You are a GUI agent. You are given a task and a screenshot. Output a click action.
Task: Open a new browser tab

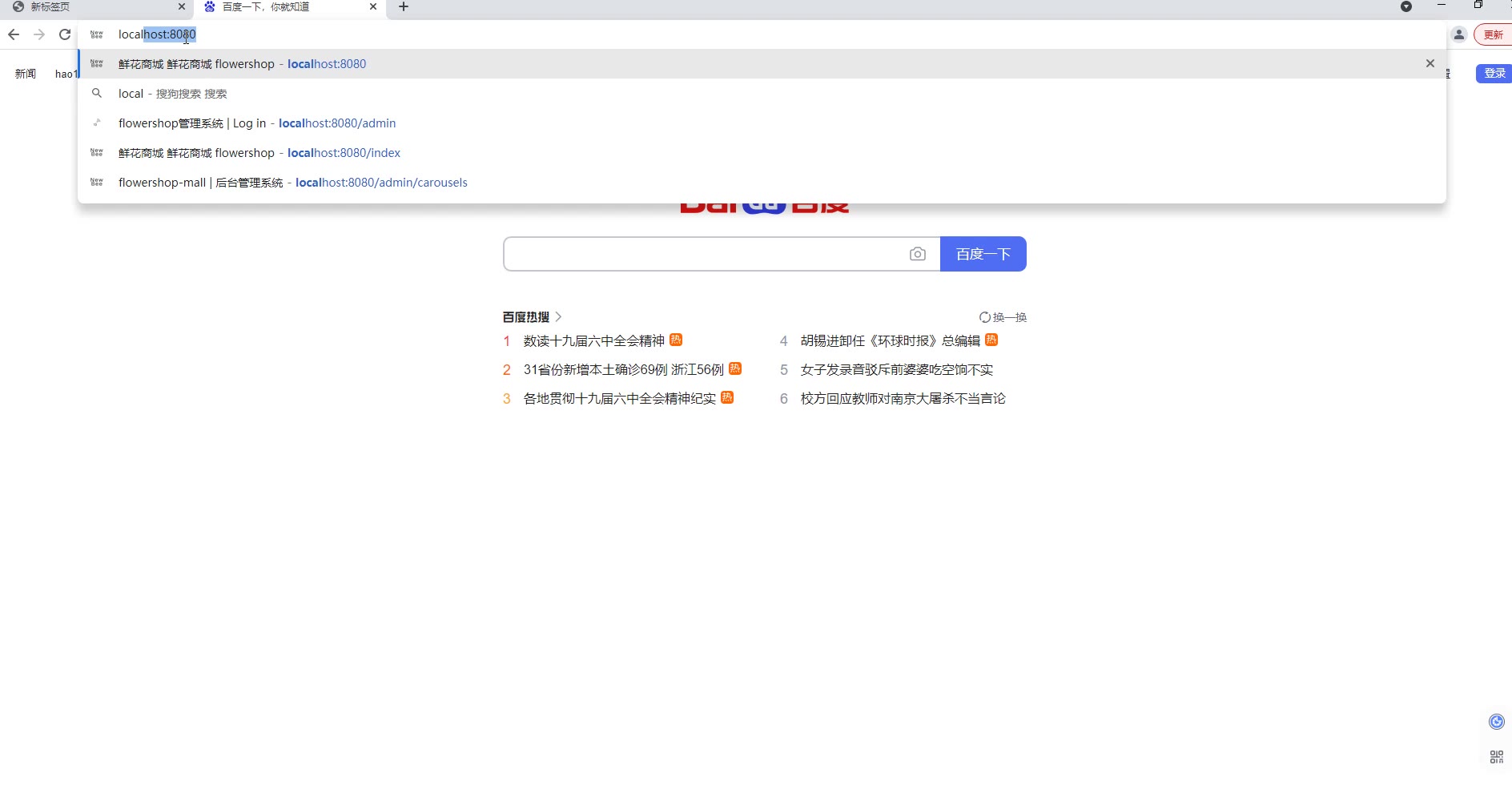[404, 6]
